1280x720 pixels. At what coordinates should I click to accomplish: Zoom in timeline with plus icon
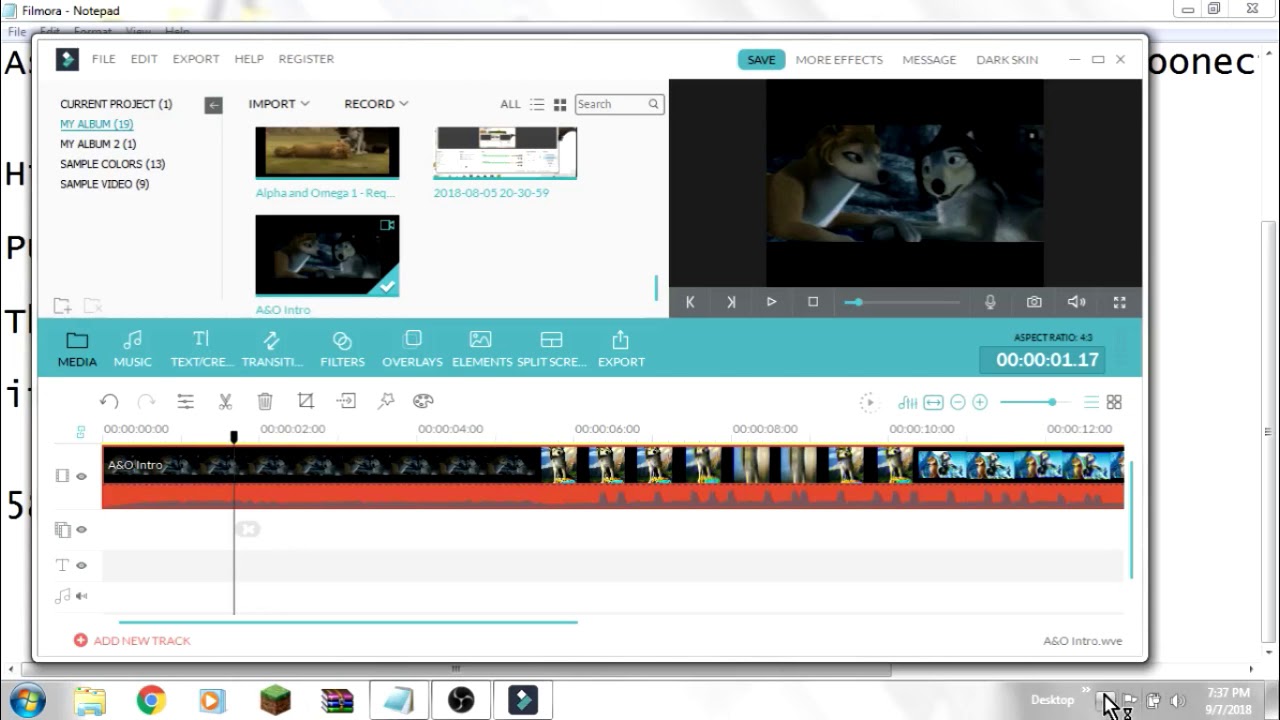980,402
